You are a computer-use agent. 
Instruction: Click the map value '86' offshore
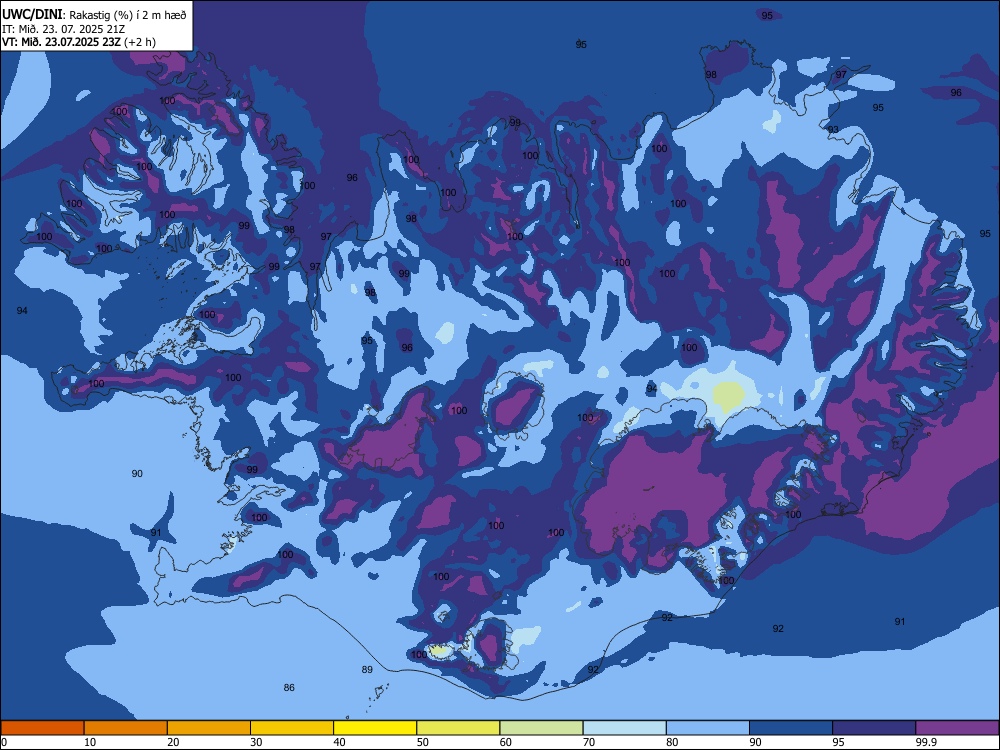point(289,688)
